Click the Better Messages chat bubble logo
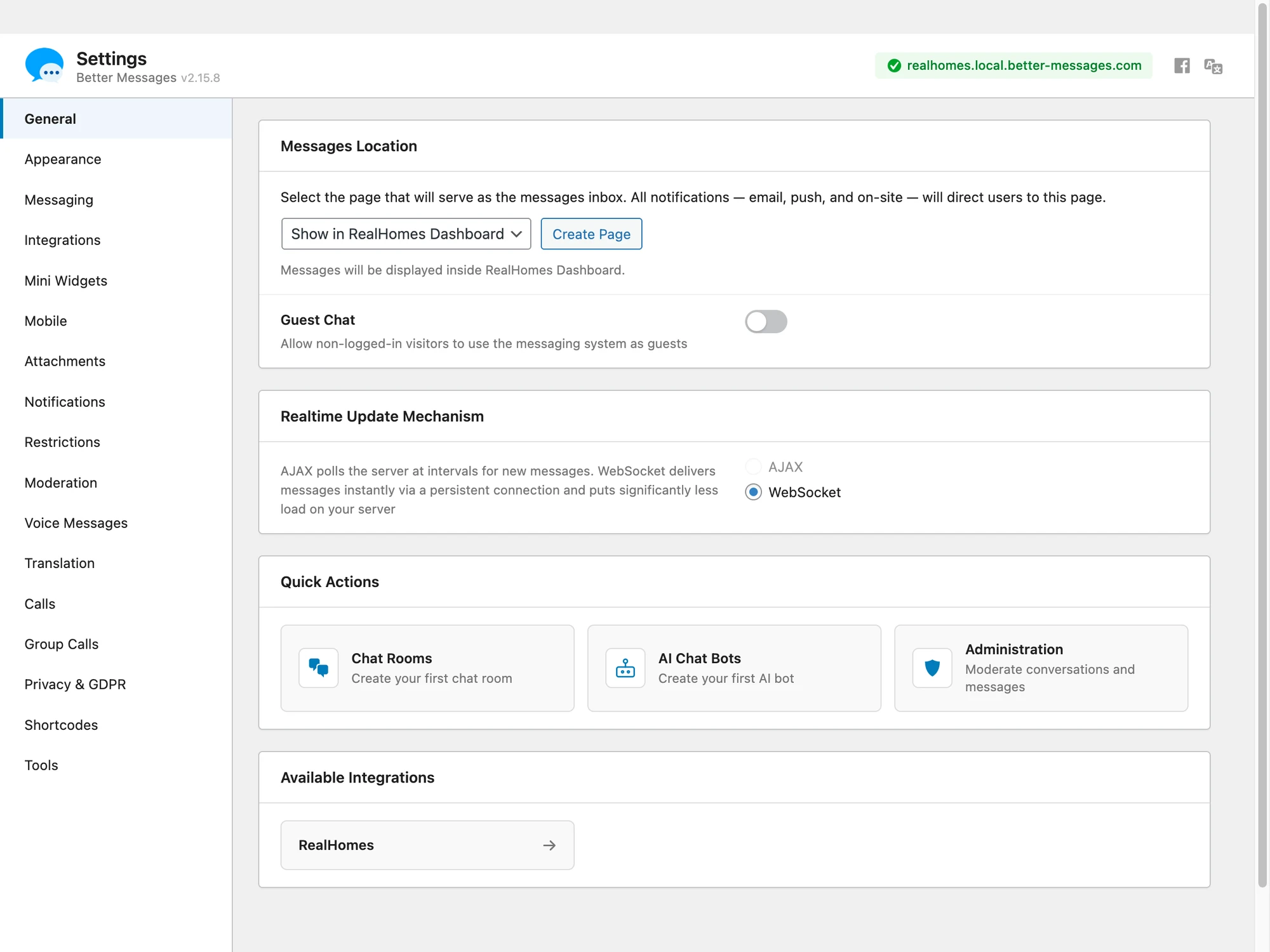Screen dimensions: 1270x952 [x=44, y=65]
